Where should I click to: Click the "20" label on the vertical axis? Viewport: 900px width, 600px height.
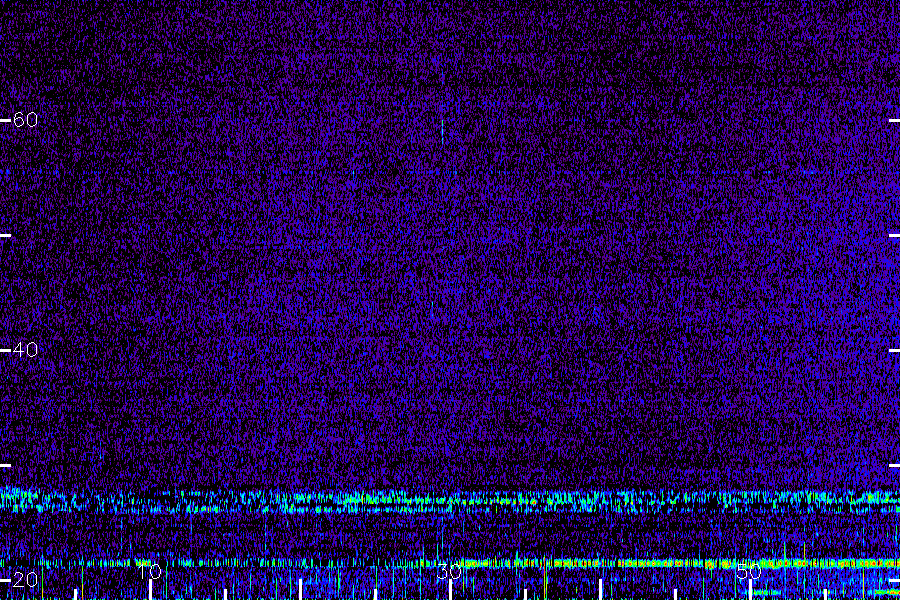coord(25,580)
